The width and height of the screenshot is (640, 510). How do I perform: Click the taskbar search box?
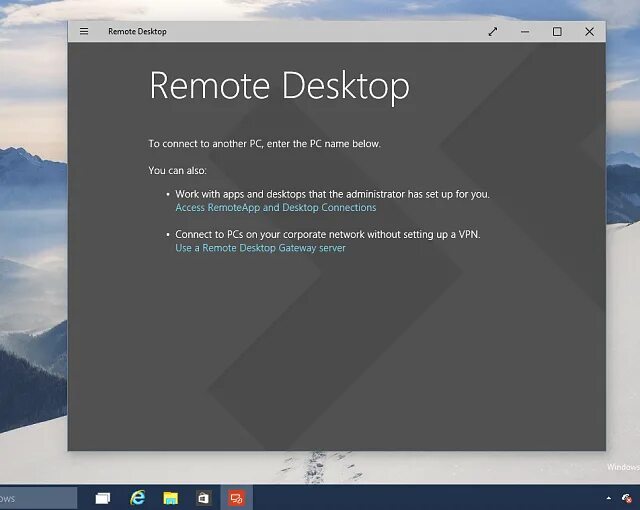[x=38, y=498]
